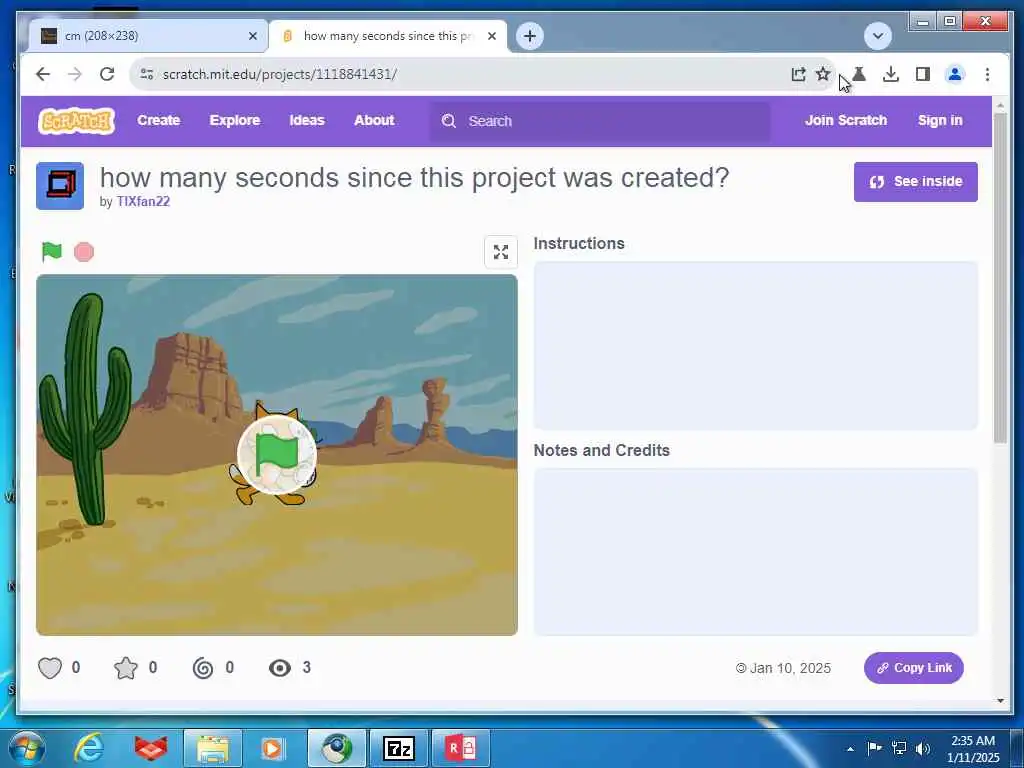Screen dimensions: 1024x768
Task: Reload the current page
Action: 107,74
